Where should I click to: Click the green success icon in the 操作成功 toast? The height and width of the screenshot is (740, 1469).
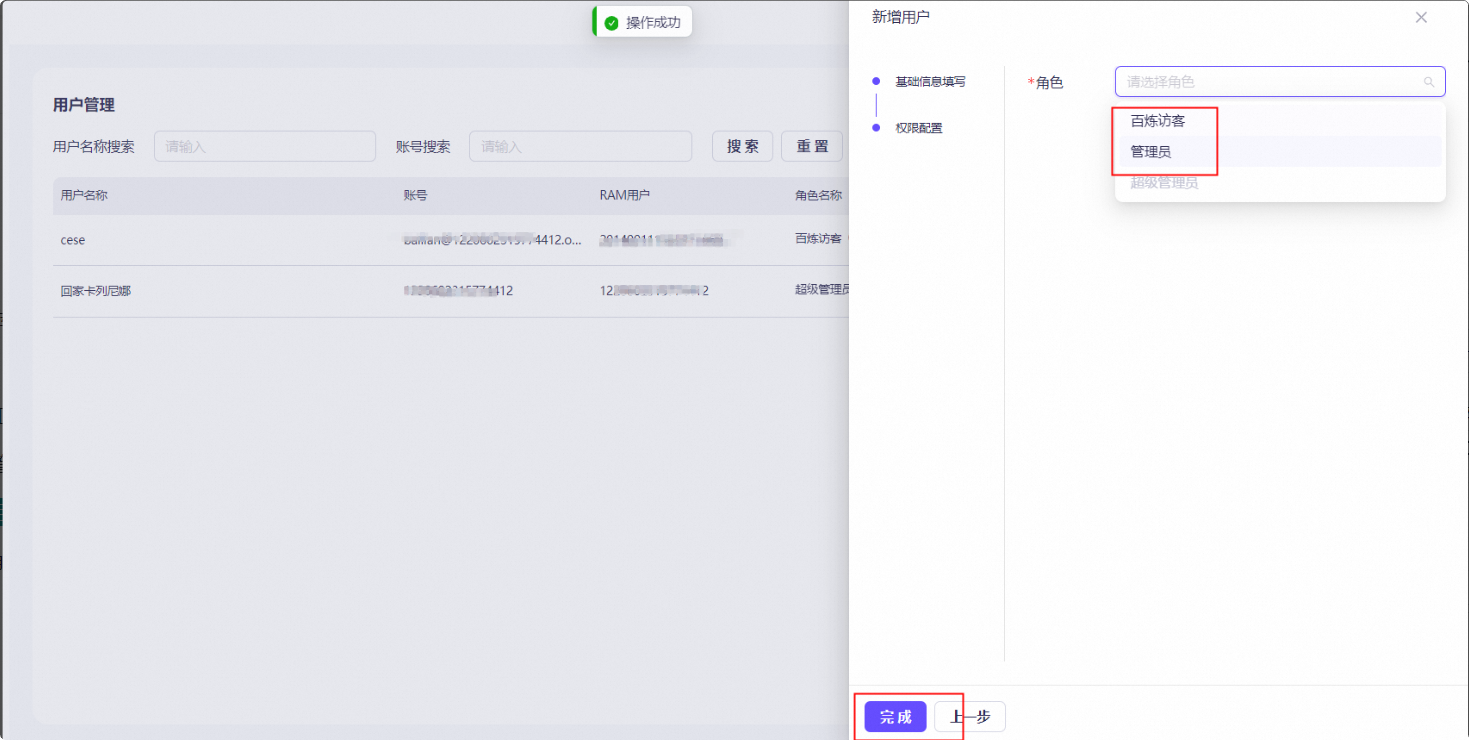point(612,22)
